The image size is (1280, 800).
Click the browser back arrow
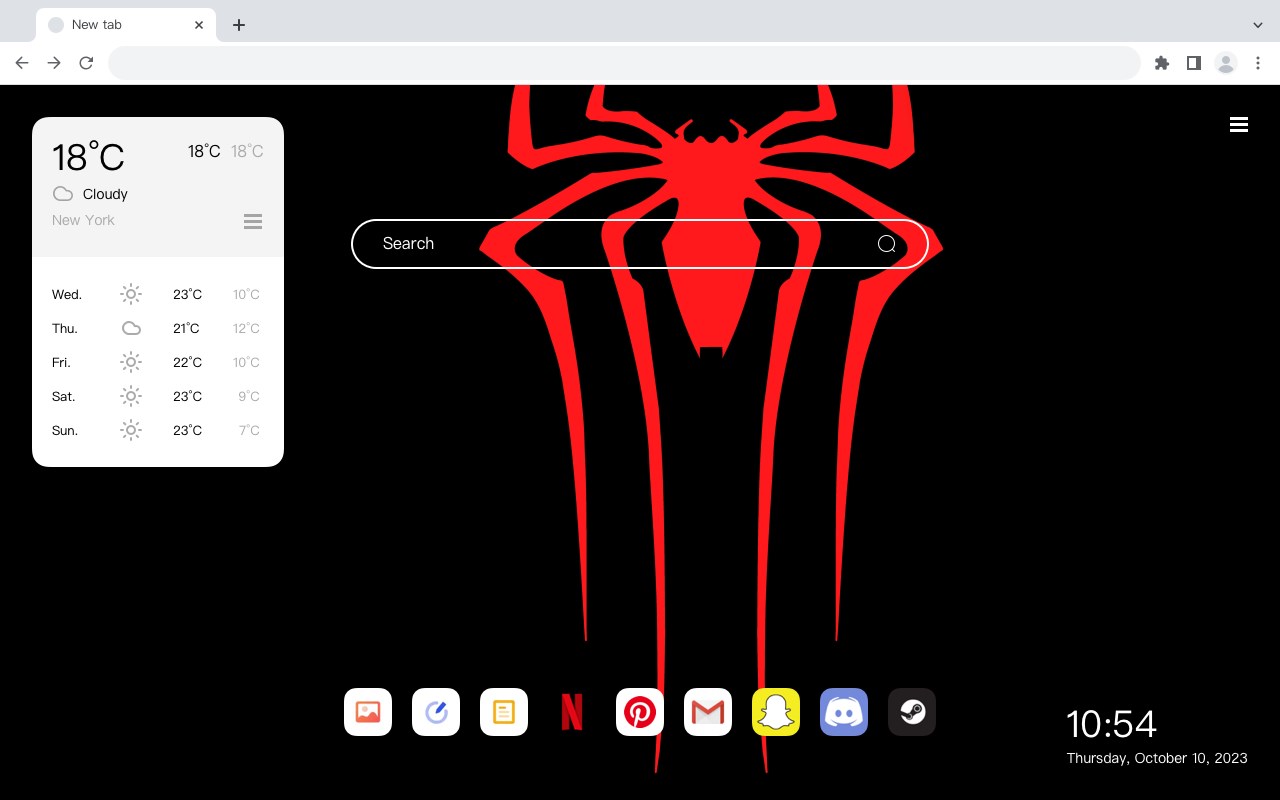click(x=22, y=63)
